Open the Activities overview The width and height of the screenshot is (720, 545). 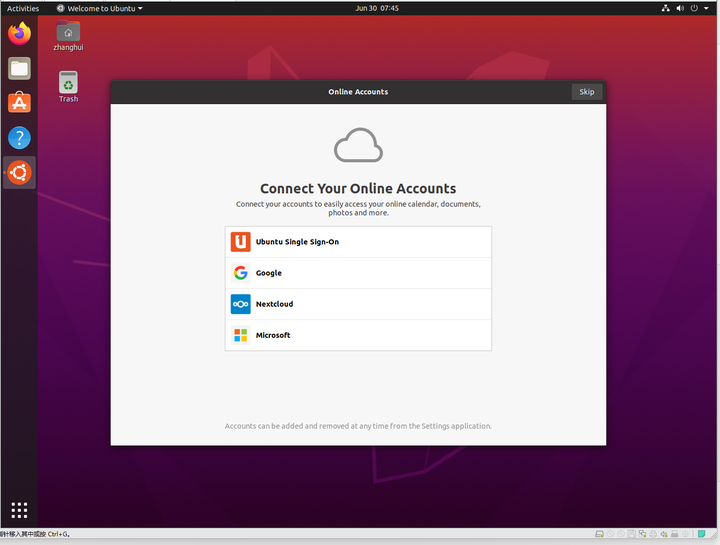(x=23, y=8)
